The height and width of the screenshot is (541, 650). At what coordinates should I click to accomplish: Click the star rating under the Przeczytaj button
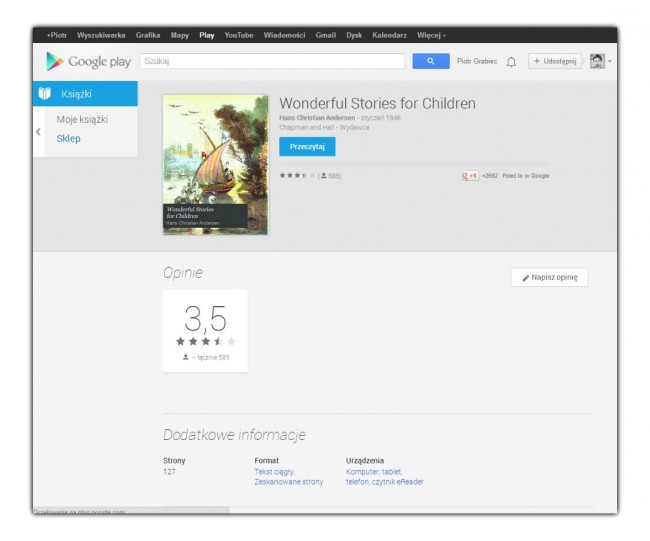click(x=297, y=175)
